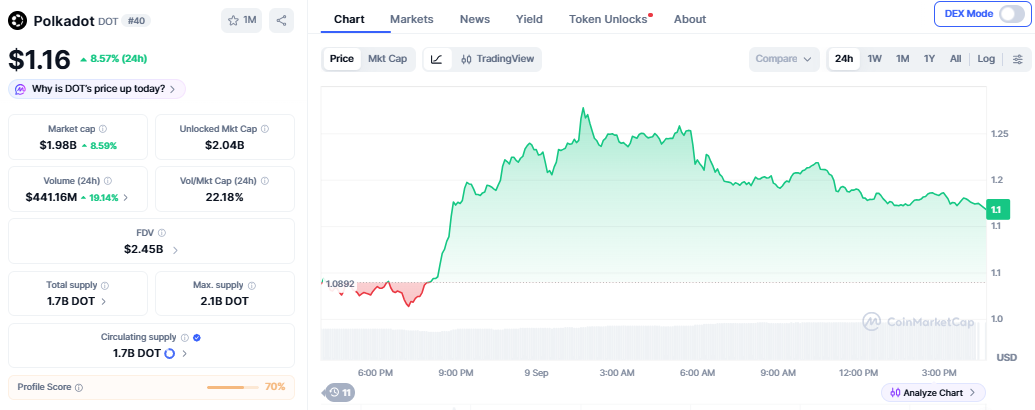The width and height of the screenshot is (1035, 410).
Task: Open the News tab
Action: [x=475, y=19]
